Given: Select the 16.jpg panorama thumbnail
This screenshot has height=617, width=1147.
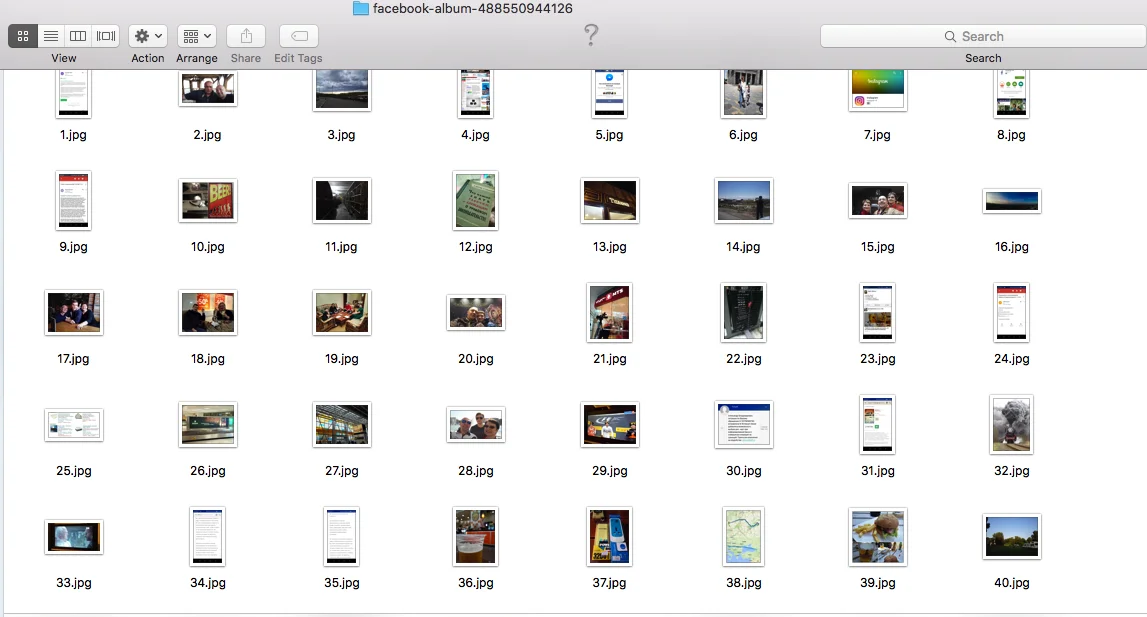Looking at the screenshot, I should pyautogui.click(x=1012, y=201).
